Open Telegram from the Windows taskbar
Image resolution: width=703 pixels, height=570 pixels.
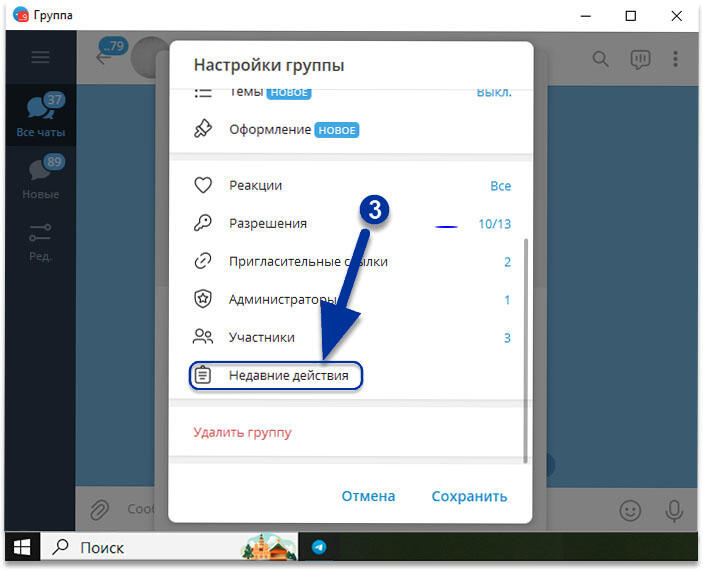pyautogui.click(x=319, y=547)
